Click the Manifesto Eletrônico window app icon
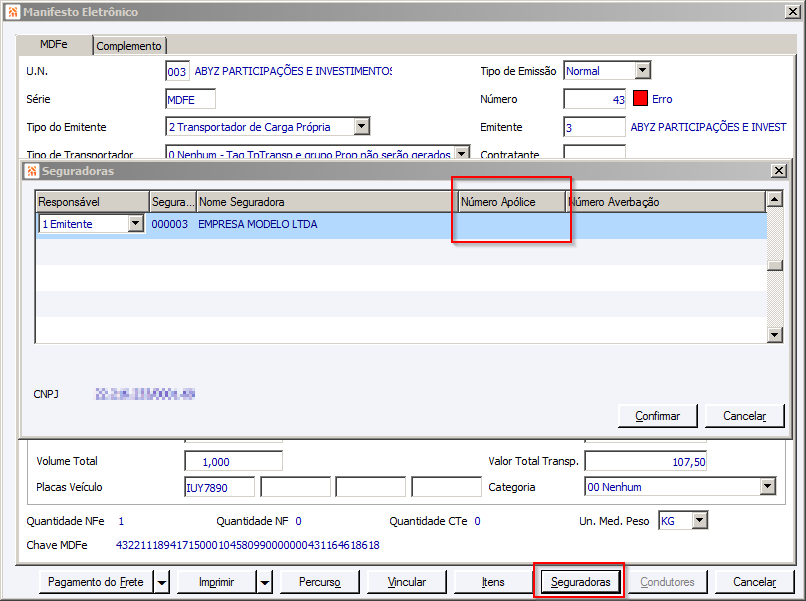 click(13, 11)
